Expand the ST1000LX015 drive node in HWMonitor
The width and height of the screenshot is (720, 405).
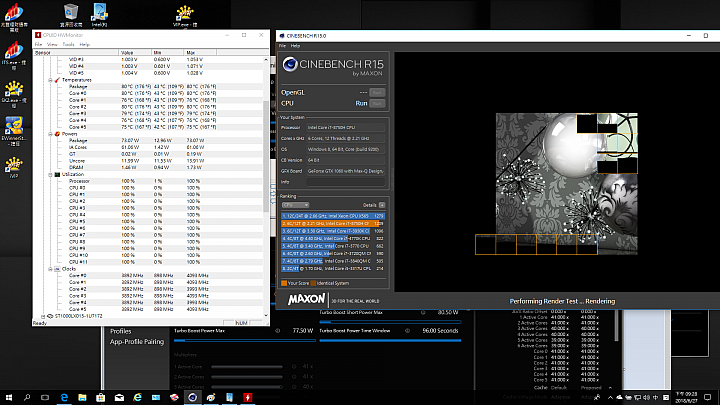coord(44,316)
